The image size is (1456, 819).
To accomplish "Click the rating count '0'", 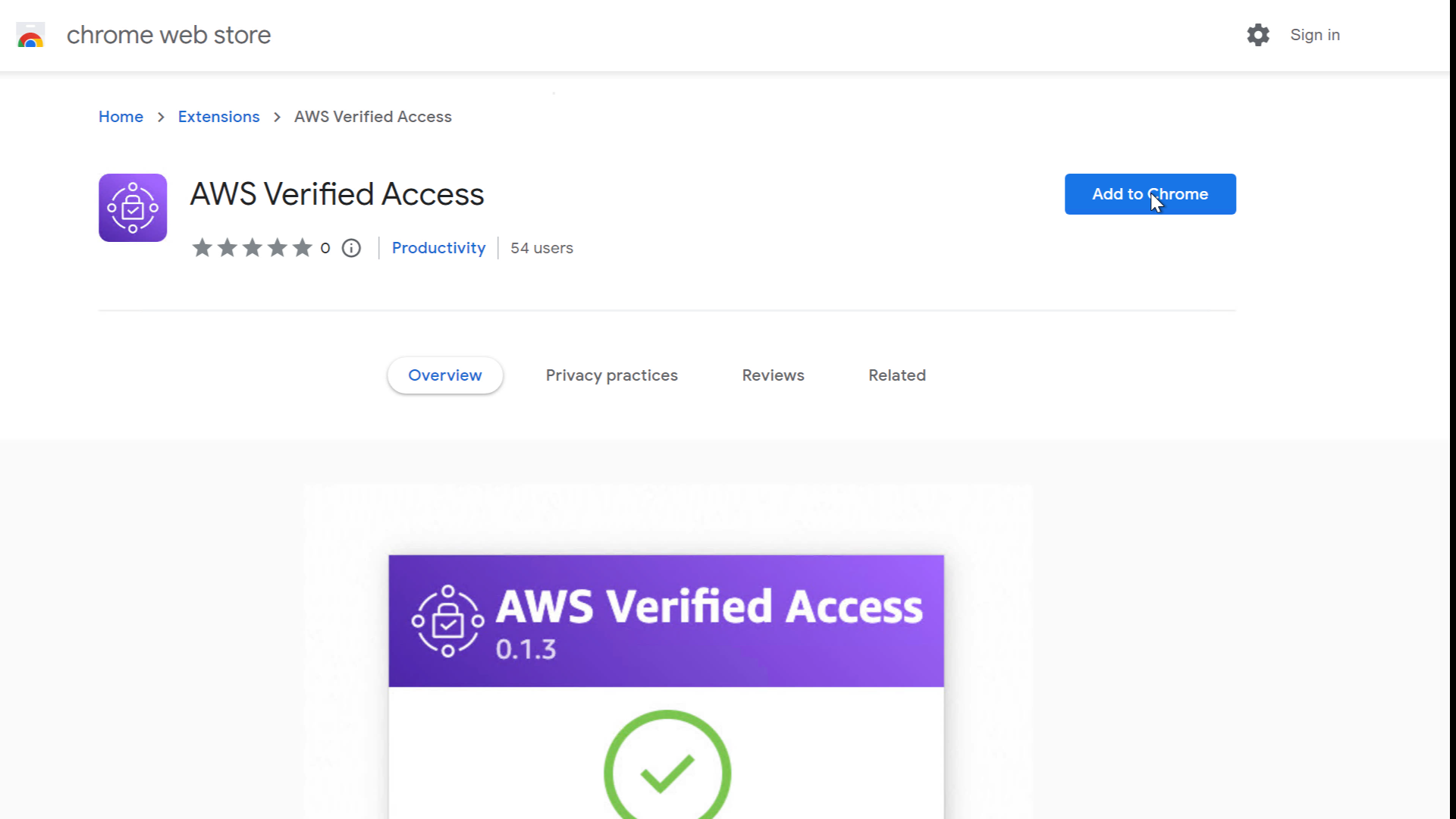I will point(325,248).
